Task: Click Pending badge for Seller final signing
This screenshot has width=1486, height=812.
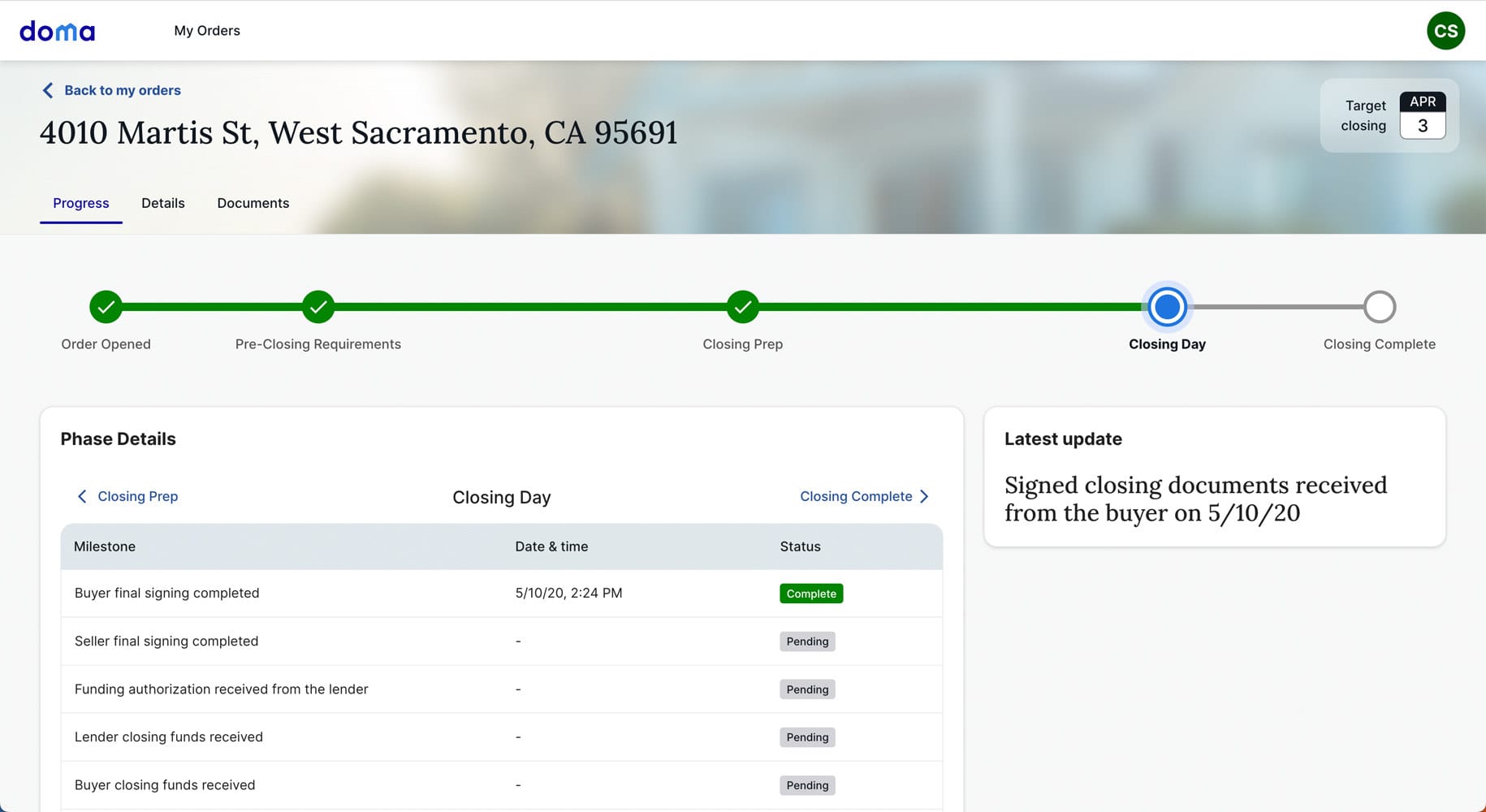Action: point(807,641)
